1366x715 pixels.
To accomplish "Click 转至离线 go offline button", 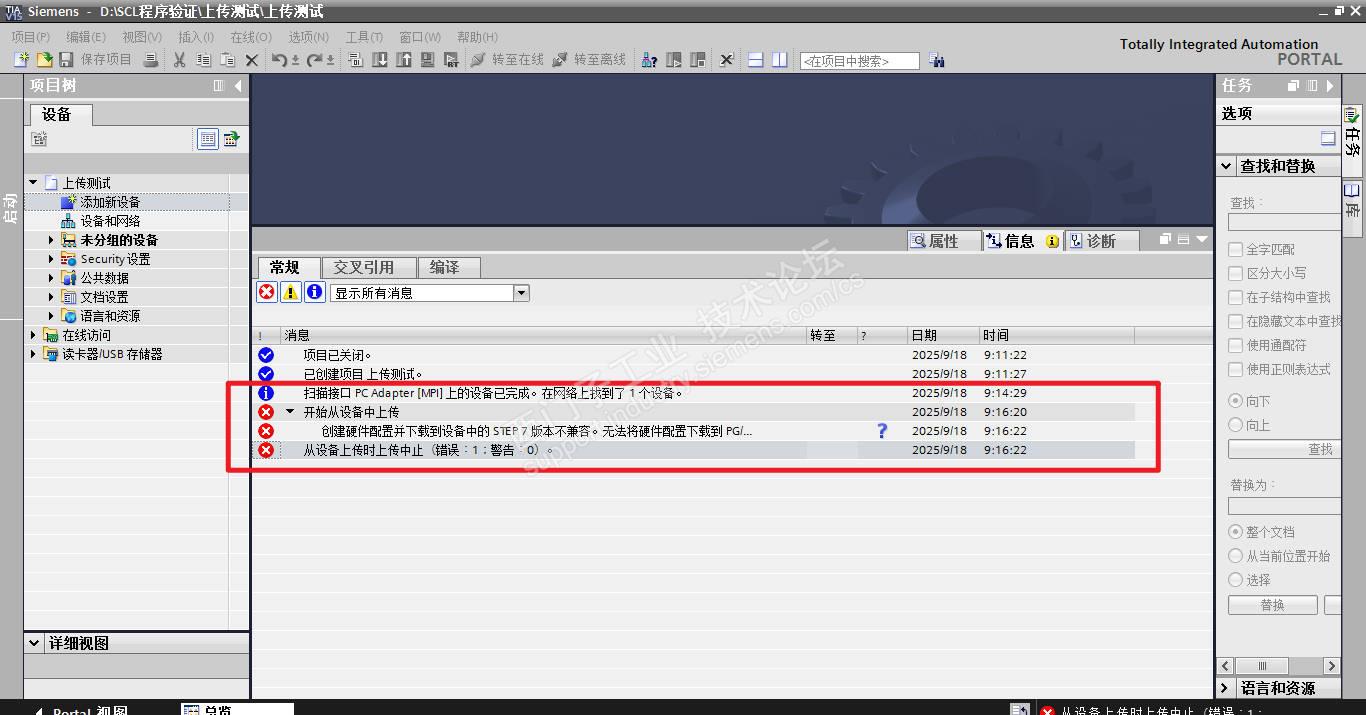I will coord(590,60).
